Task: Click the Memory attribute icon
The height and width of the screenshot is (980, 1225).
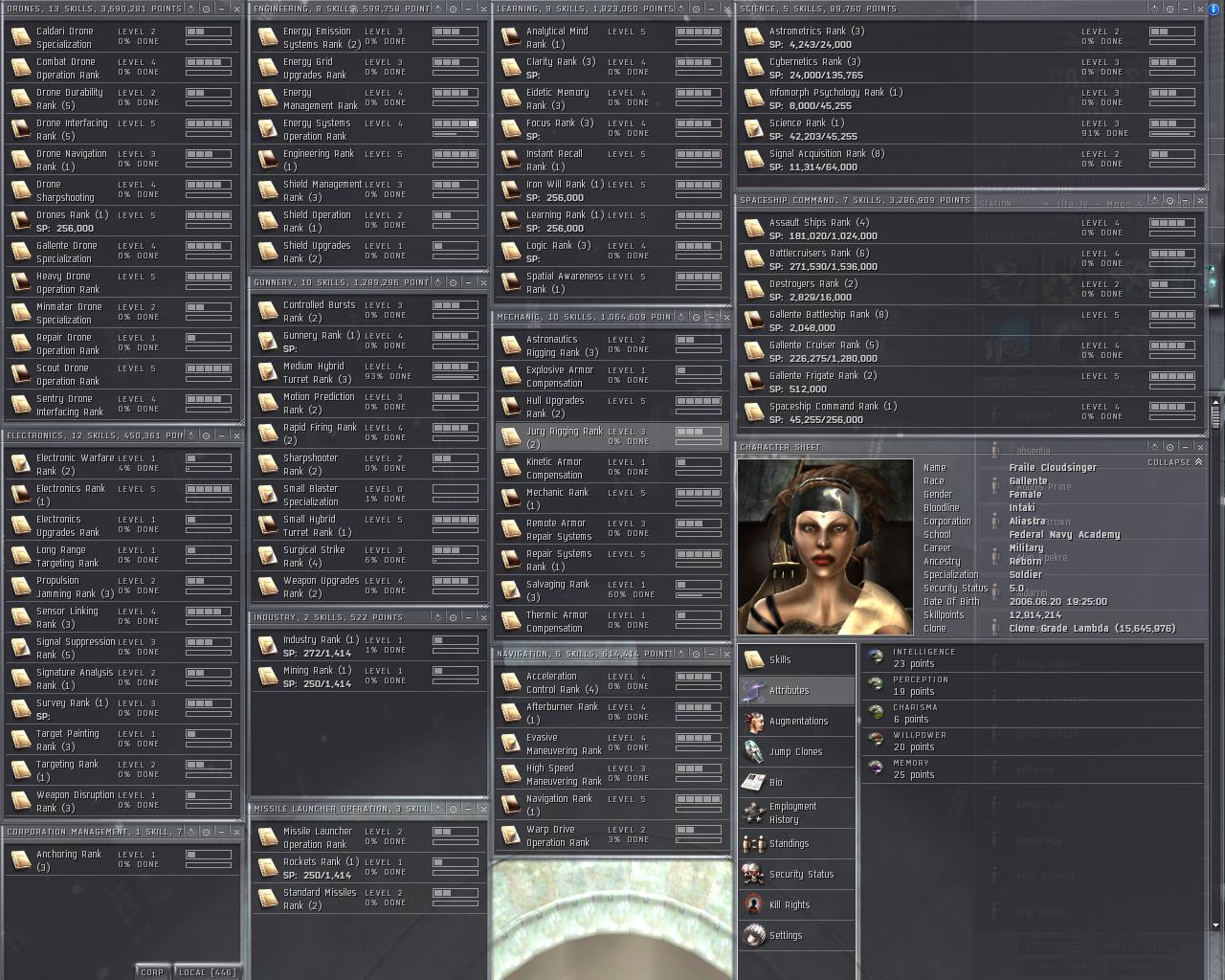Action: (x=876, y=768)
